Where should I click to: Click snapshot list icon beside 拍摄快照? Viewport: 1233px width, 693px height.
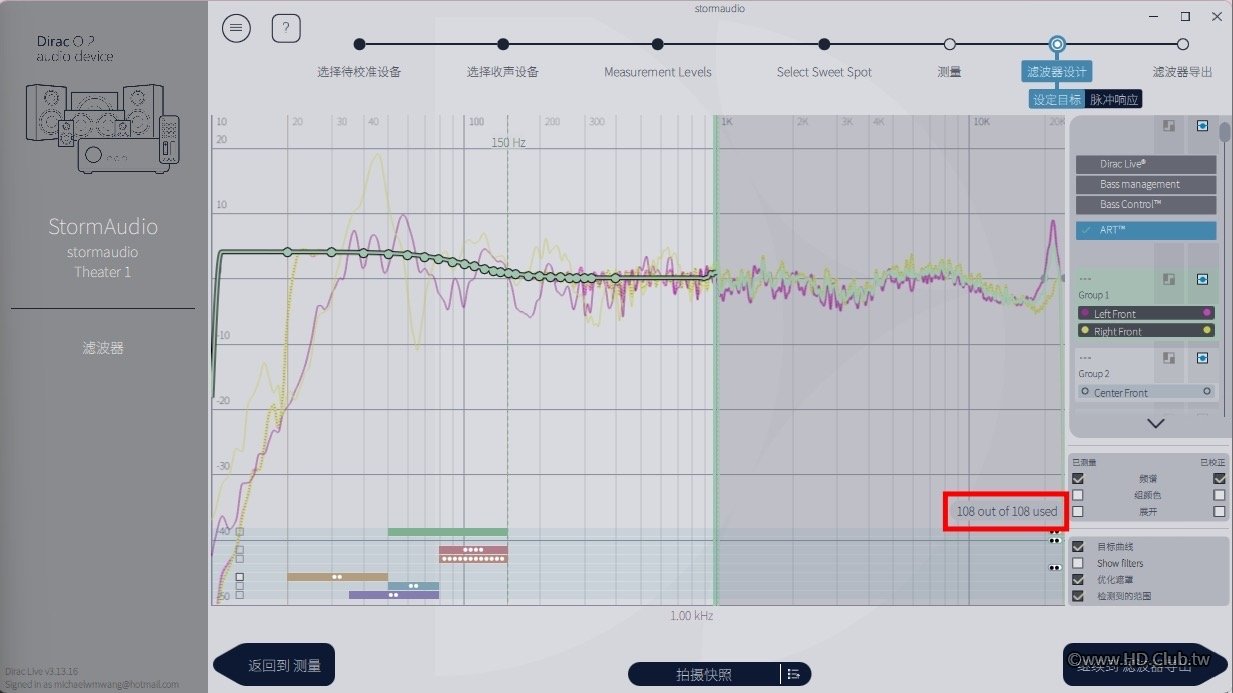click(x=794, y=674)
